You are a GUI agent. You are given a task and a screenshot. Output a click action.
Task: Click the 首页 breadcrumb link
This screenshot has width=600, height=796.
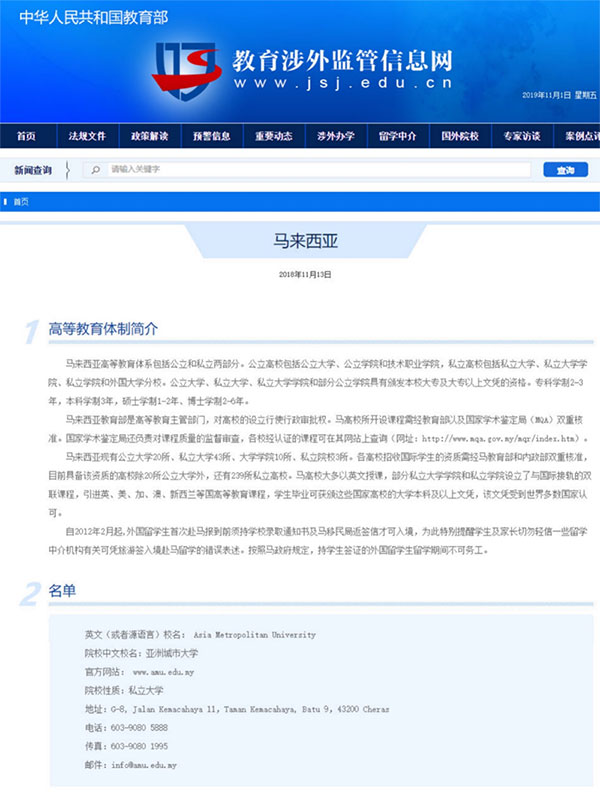click(21, 202)
